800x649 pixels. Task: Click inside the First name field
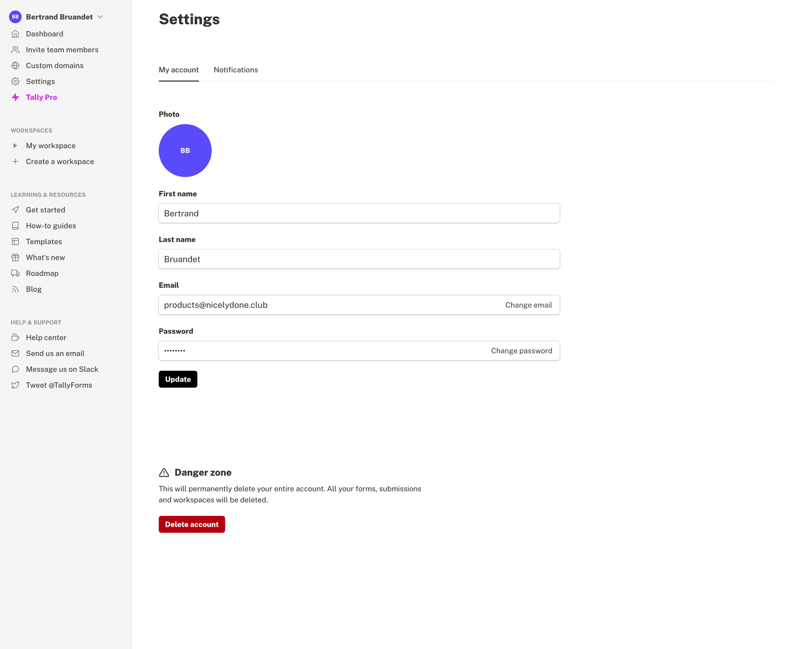point(300,213)
